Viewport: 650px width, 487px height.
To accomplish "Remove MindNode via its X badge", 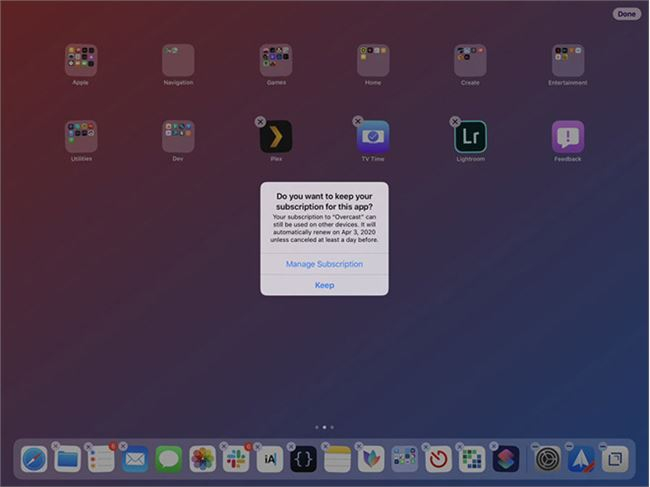I will (x=359, y=446).
